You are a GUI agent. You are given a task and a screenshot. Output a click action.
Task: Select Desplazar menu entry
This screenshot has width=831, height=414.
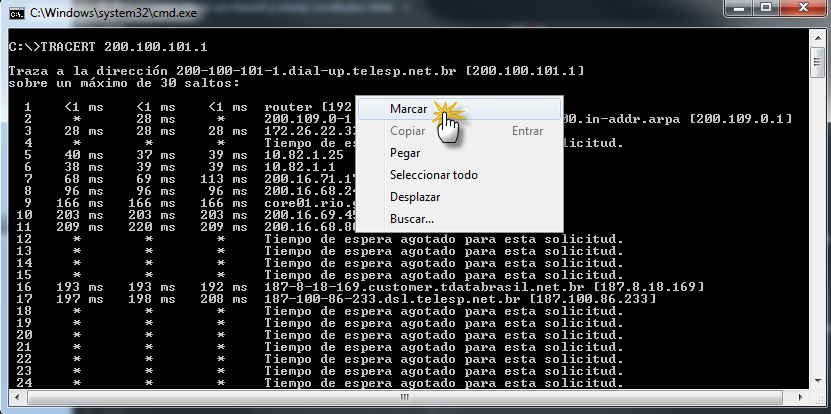(x=459, y=197)
